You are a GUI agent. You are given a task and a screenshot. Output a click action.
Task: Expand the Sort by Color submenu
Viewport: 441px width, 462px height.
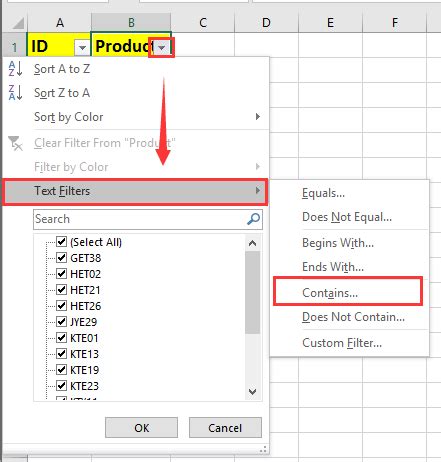(257, 117)
